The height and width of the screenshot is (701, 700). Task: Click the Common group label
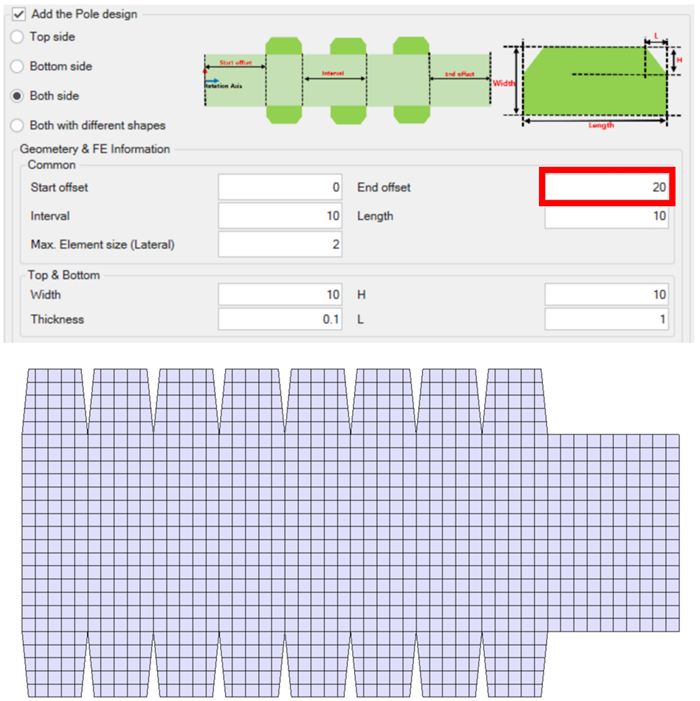click(x=51, y=165)
